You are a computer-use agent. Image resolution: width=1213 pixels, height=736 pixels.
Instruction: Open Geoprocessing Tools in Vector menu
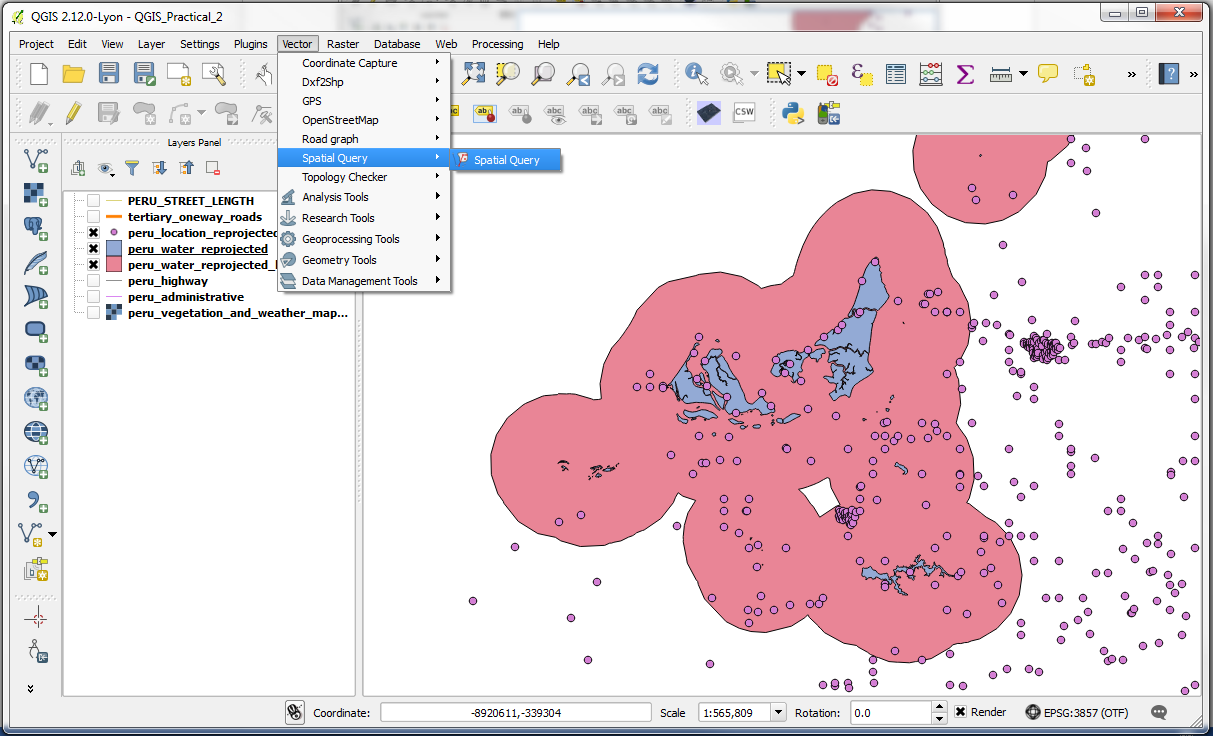[x=350, y=239]
